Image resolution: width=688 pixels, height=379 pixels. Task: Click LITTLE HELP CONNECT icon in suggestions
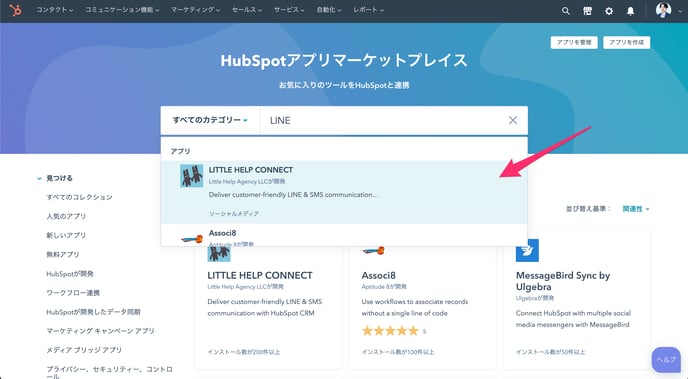coord(191,176)
